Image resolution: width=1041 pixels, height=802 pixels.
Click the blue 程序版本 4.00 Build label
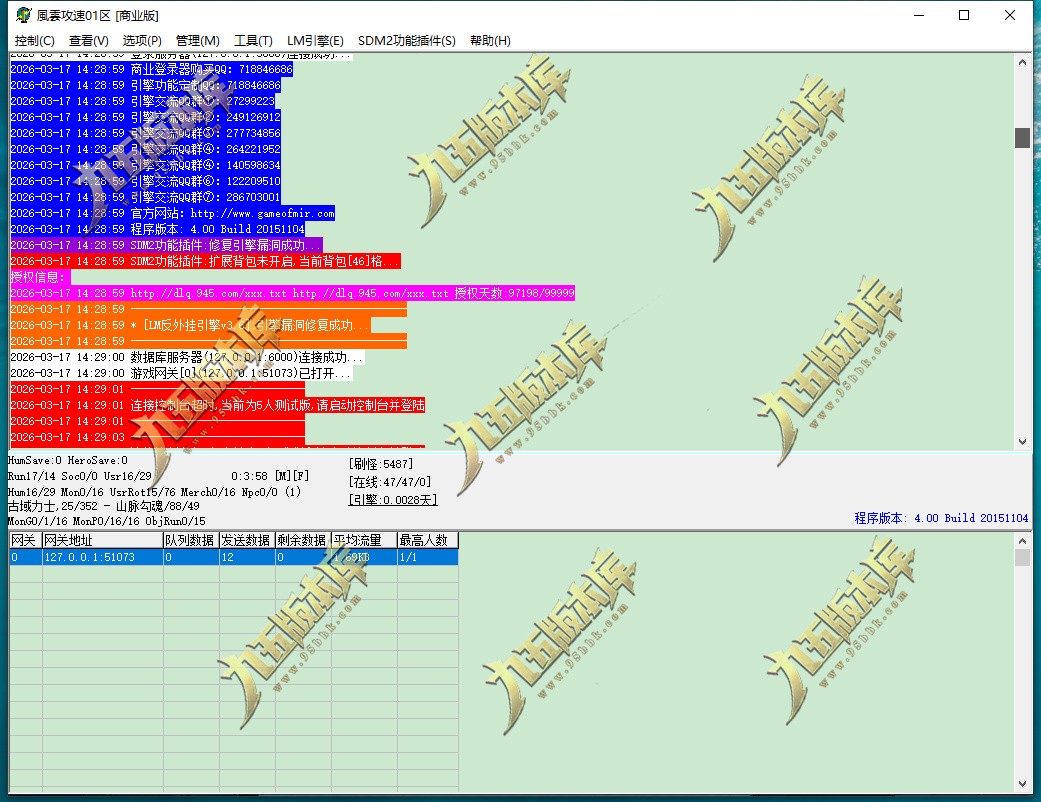point(941,518)
